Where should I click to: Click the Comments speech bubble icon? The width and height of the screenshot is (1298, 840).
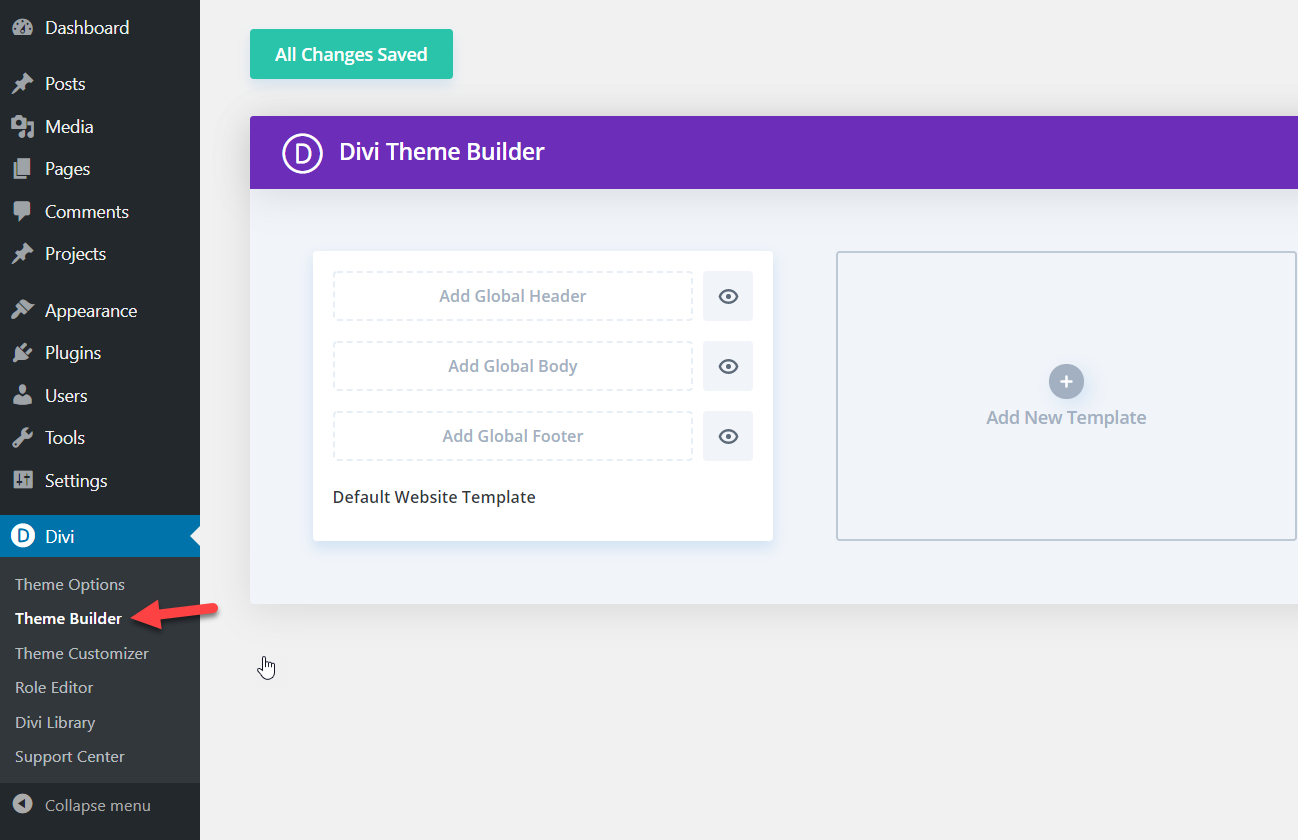[x=22, y=212]
